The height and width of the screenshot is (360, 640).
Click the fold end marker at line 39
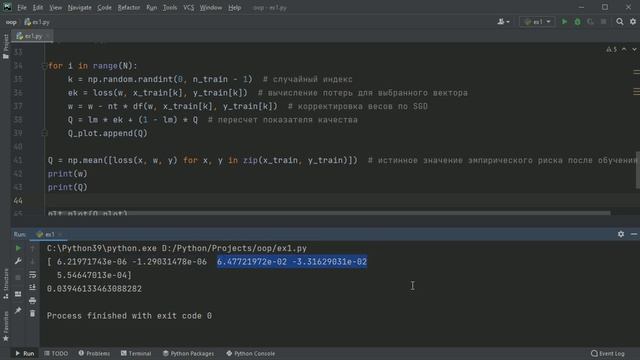[x=44, y=133]
